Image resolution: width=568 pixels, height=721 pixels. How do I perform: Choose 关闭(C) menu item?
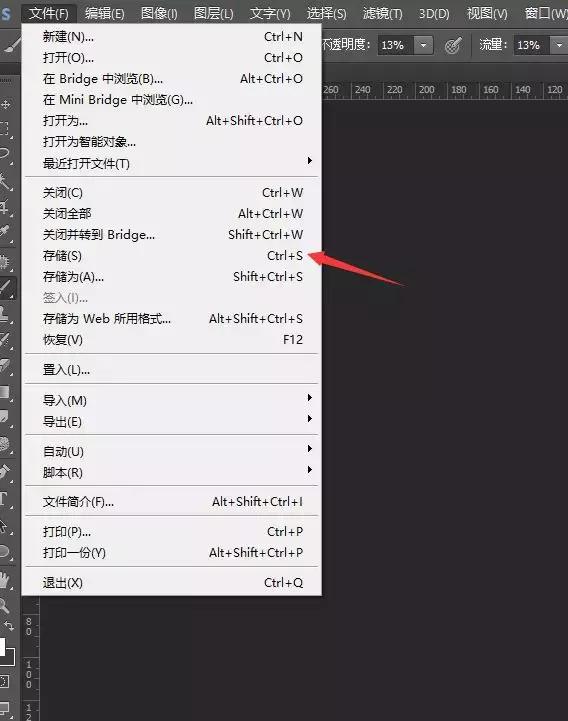(x=172, y=193)
